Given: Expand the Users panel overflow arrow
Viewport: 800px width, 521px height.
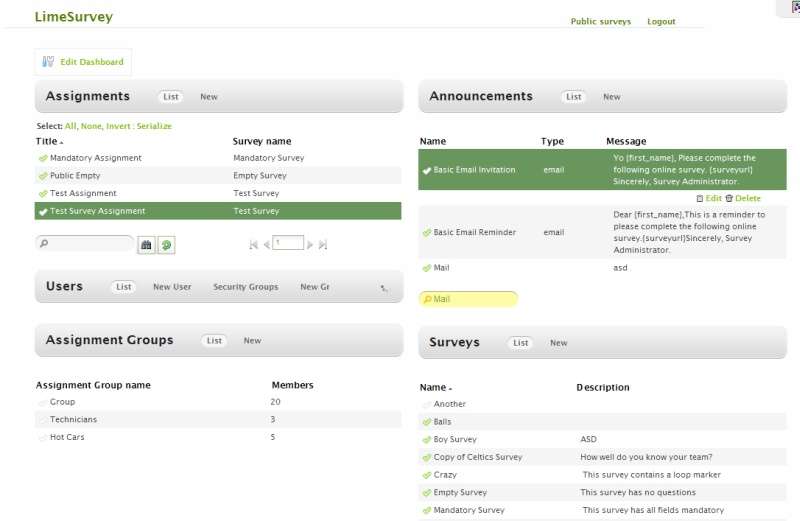Looking at the screenshot, I should pyautogui.click(x=384, y=288).
